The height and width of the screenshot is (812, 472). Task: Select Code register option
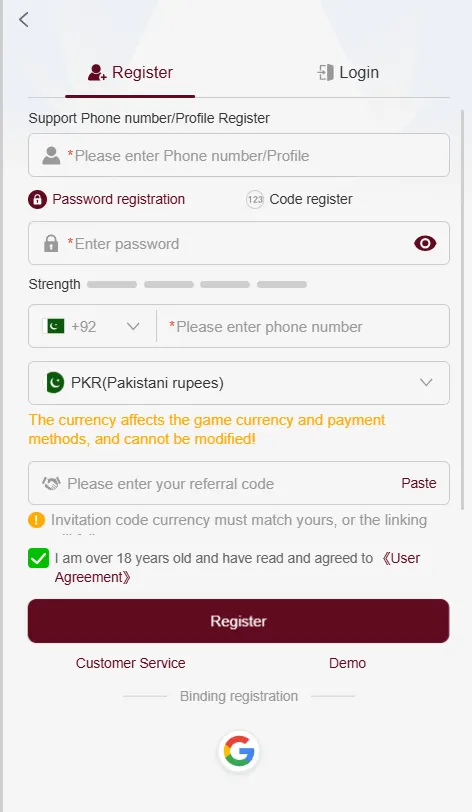click(x=299, y=199)
